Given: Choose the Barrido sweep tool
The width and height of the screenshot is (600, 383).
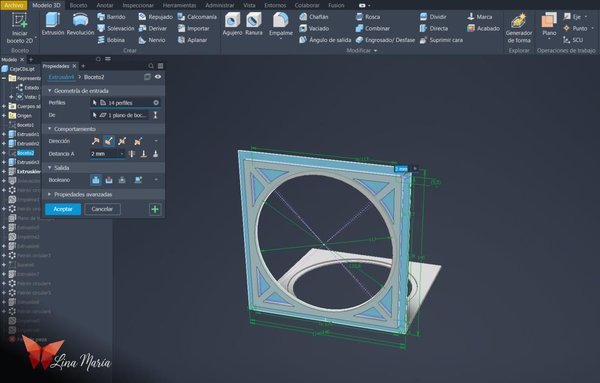Looking at the screenshot, I should 111,17.
